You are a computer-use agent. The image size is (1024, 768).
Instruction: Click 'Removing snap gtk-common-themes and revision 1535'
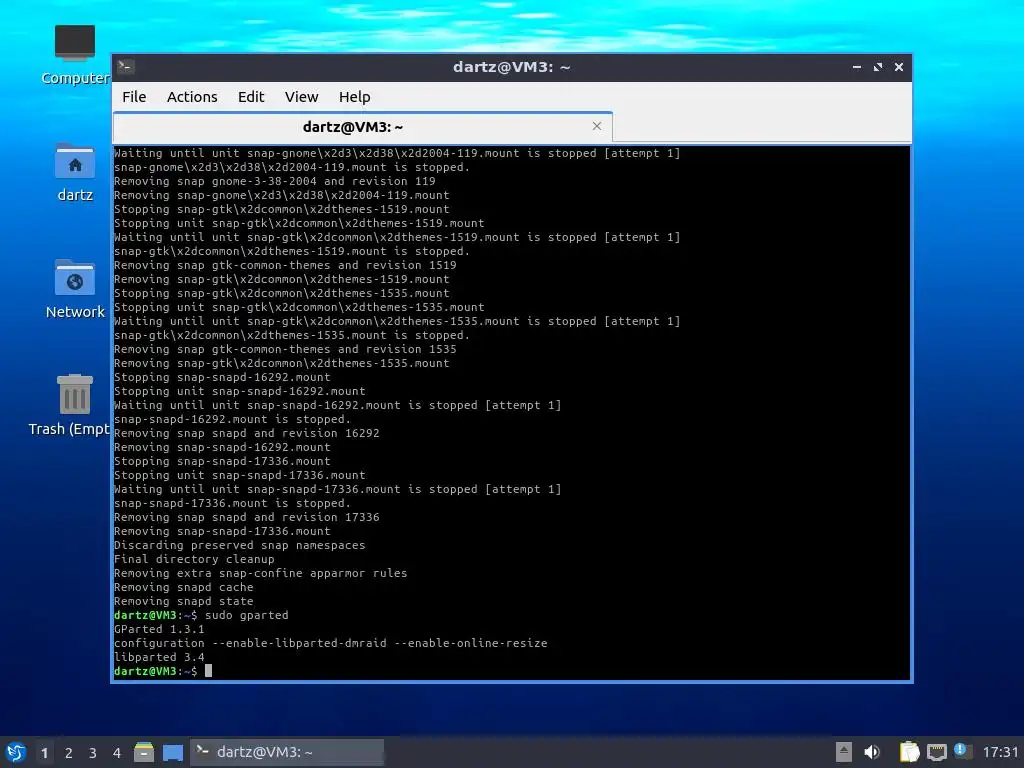pos(285,349)
